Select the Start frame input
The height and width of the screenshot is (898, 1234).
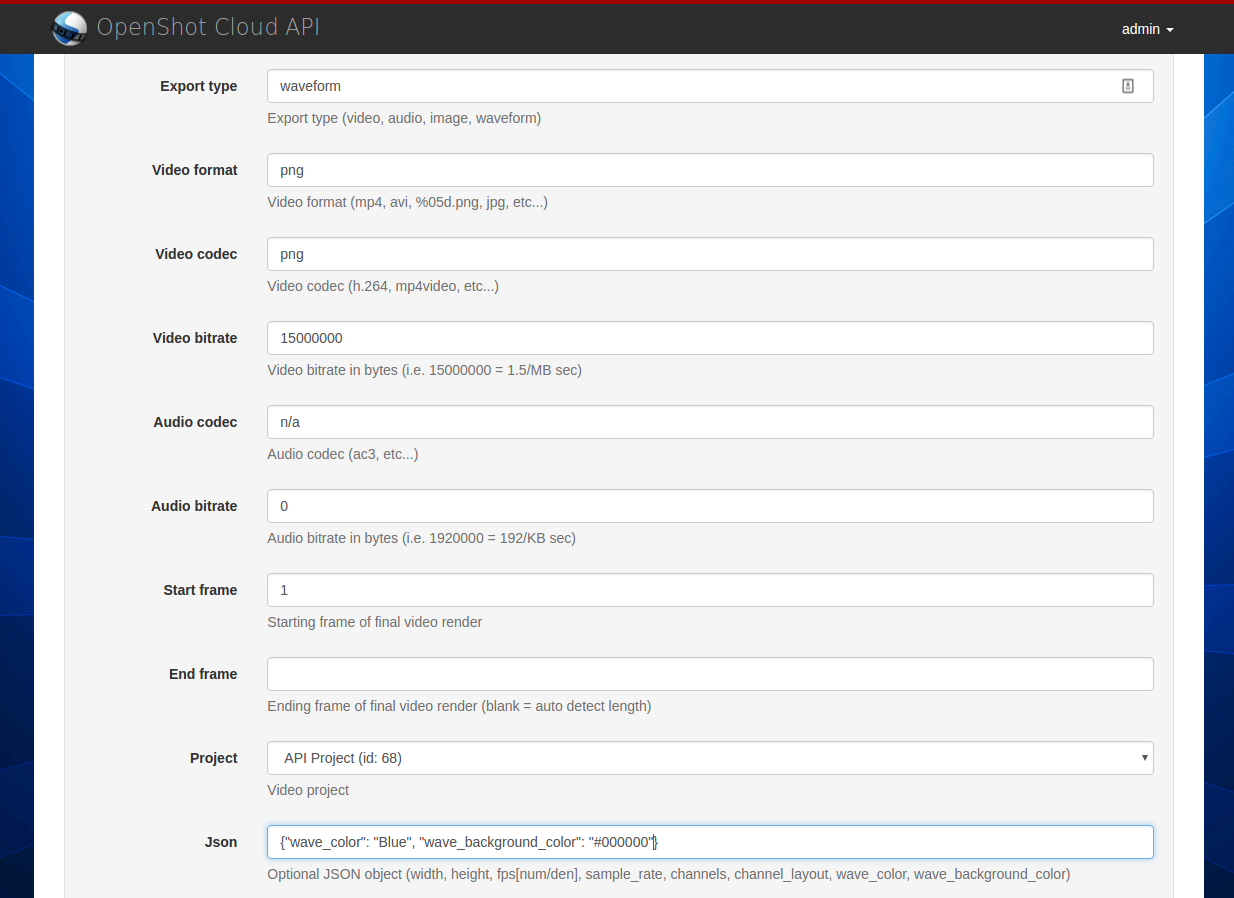(709, 590)
